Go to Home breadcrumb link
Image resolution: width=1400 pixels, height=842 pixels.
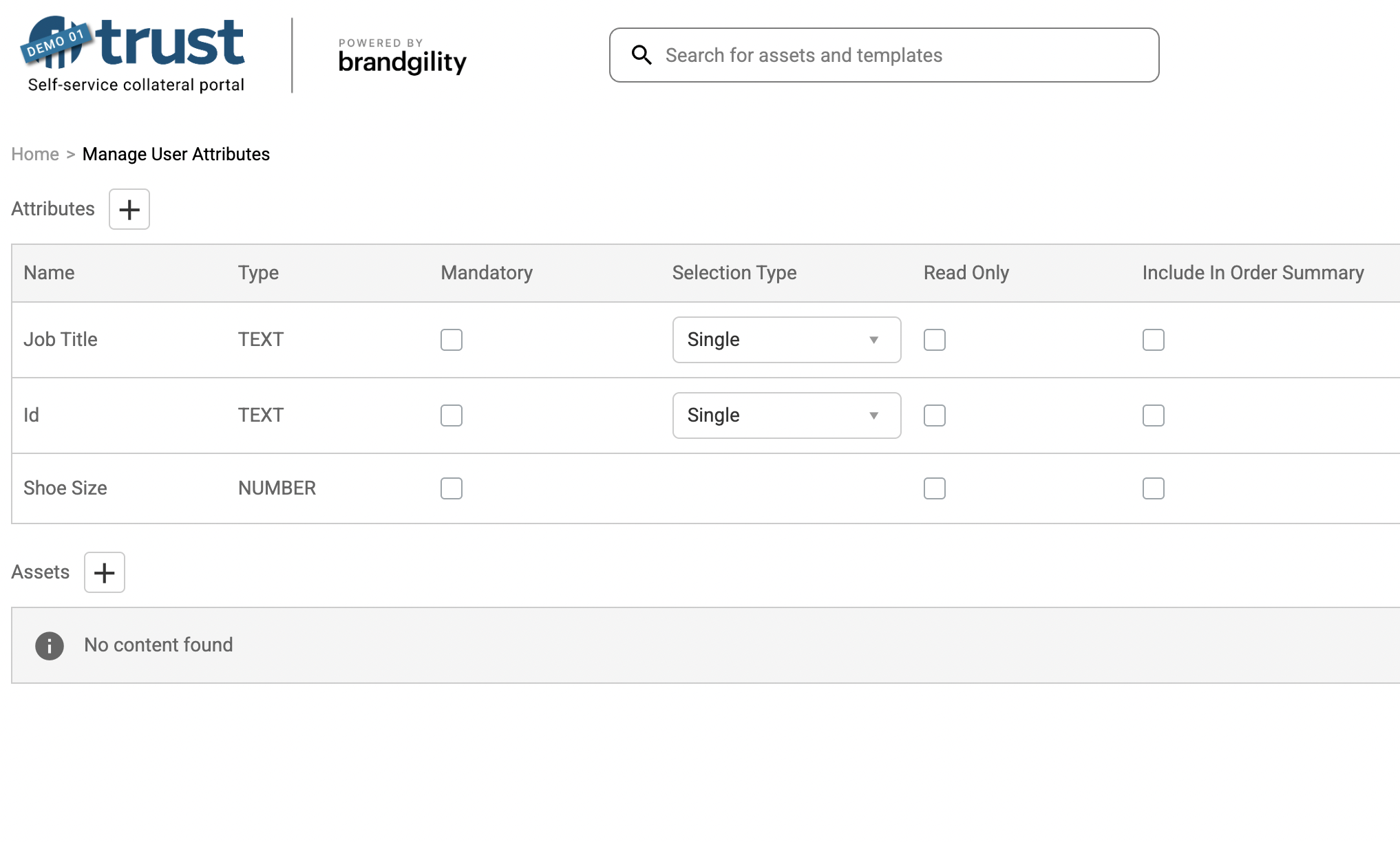point(35,154)
